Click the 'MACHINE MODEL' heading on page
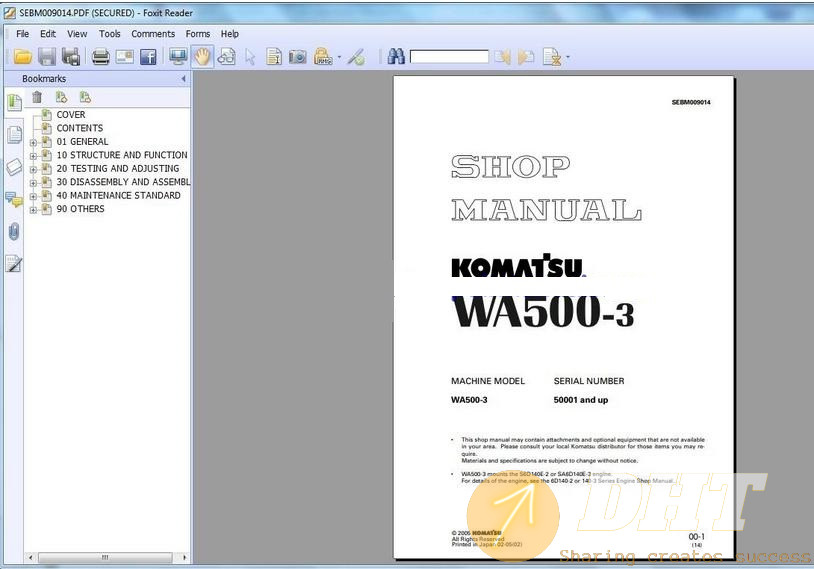This screenshot has width=814, height=569. click(x=487, y=381)
